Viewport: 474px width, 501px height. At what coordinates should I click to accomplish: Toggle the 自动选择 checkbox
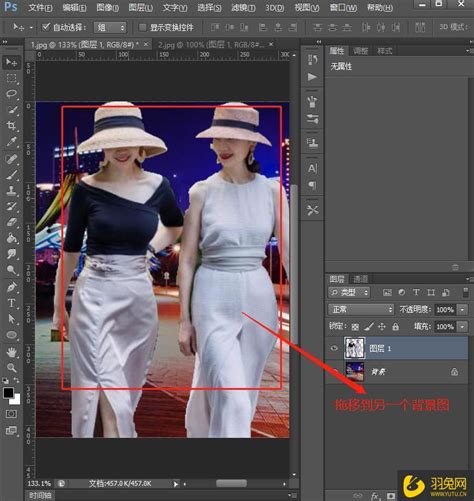coord(46,27)
